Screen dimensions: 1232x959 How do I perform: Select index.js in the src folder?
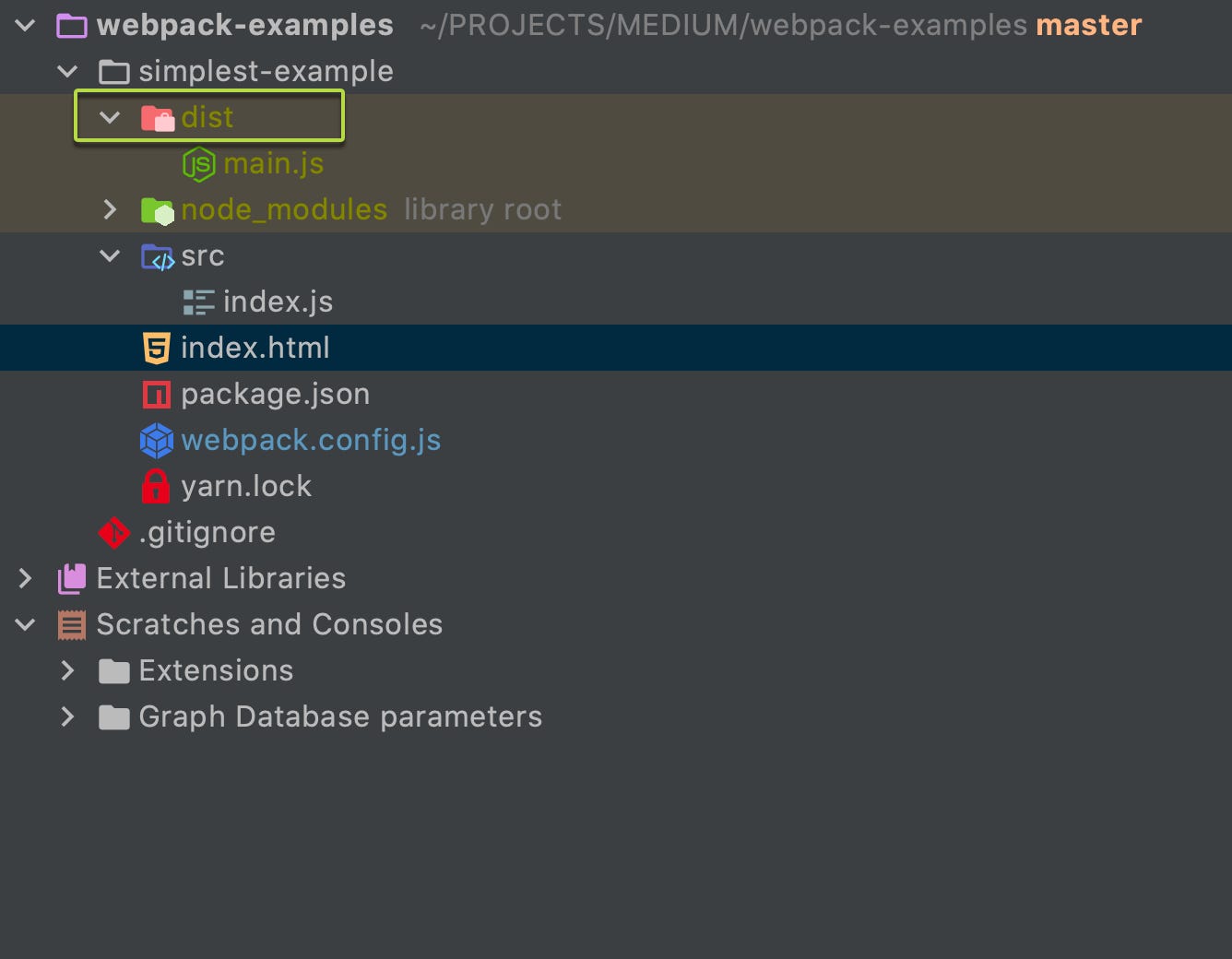click(278, 302)
